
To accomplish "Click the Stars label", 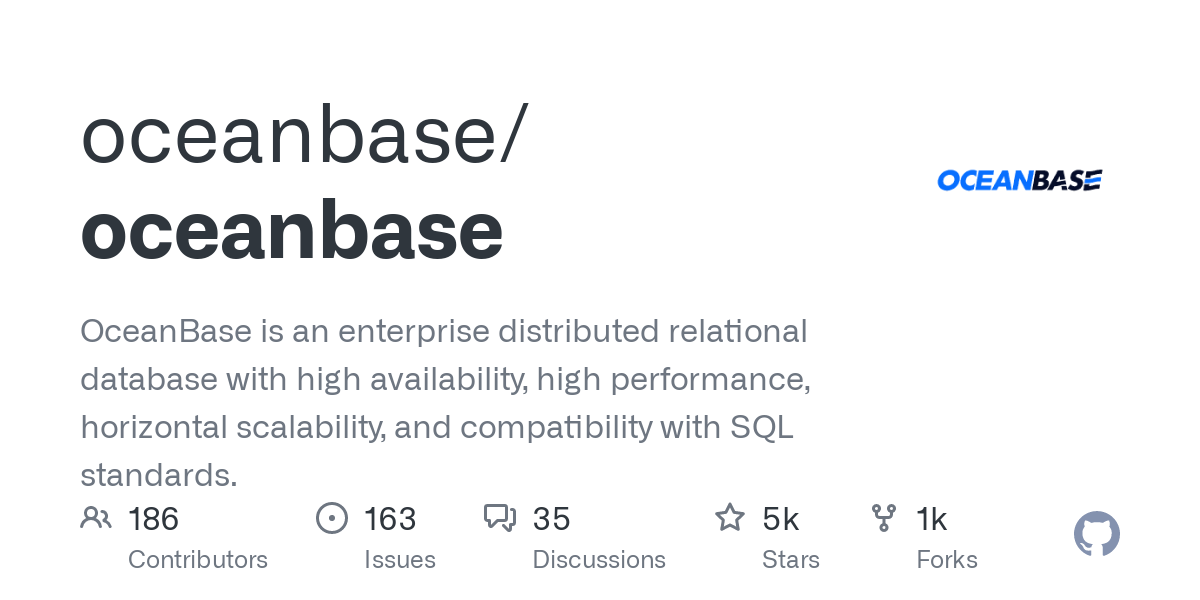I will [791, 559].
